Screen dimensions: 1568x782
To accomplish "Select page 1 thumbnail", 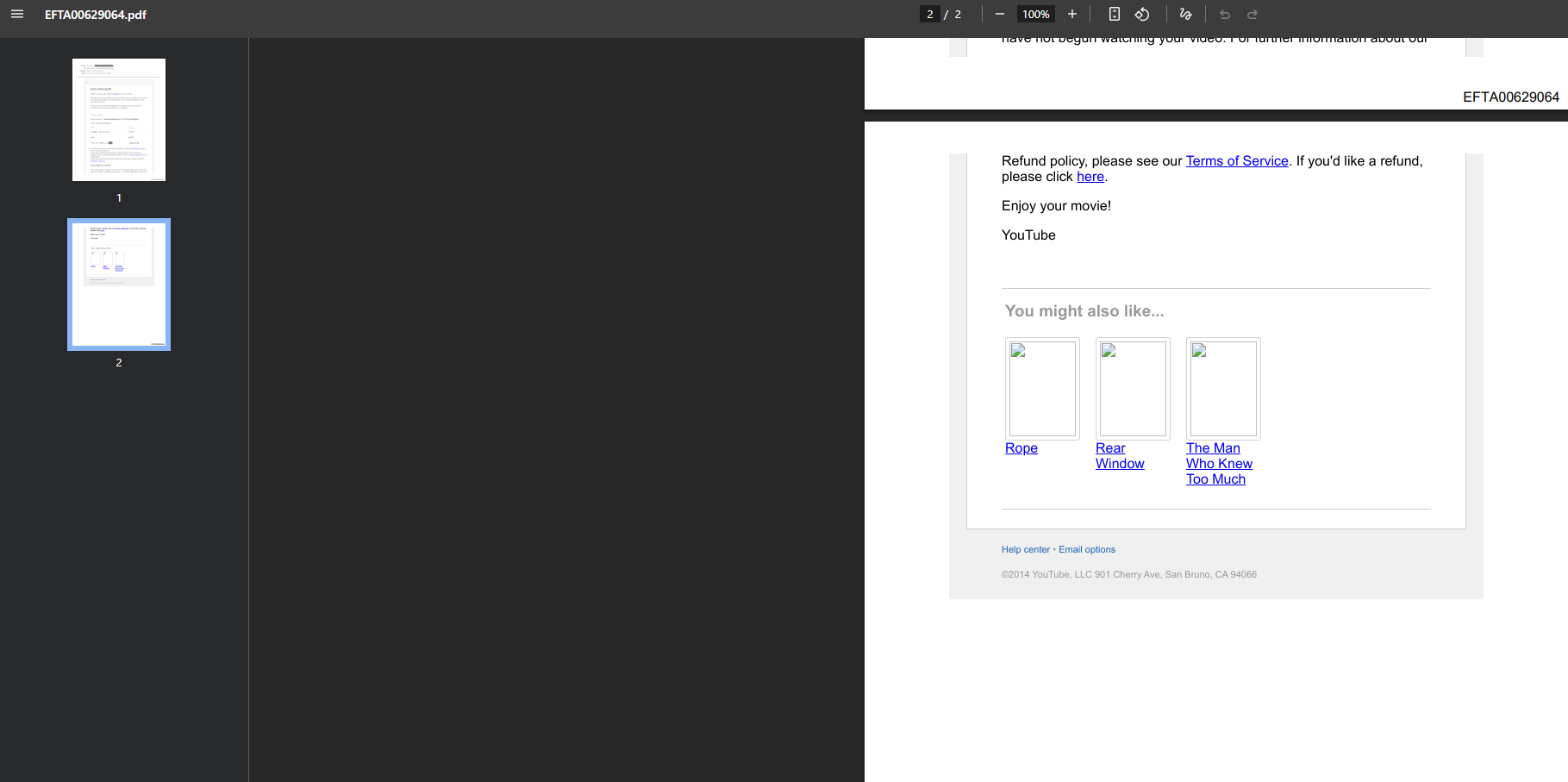I will point(119,120).
